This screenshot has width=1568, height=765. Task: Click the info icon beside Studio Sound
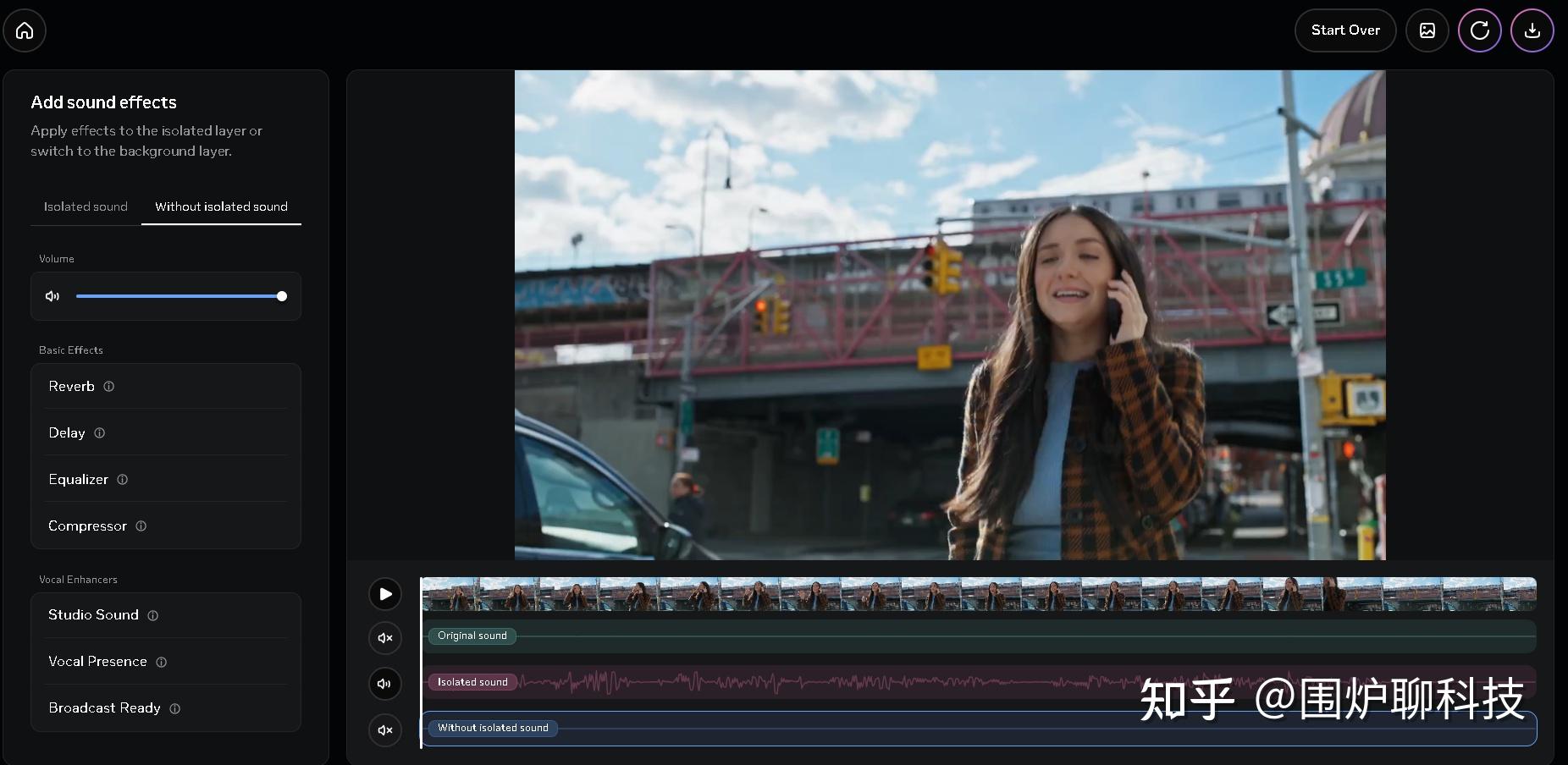(152, 615)
